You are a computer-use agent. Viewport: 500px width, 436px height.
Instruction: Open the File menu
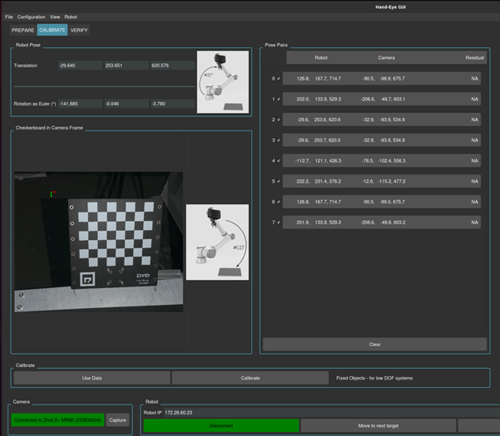9,17
